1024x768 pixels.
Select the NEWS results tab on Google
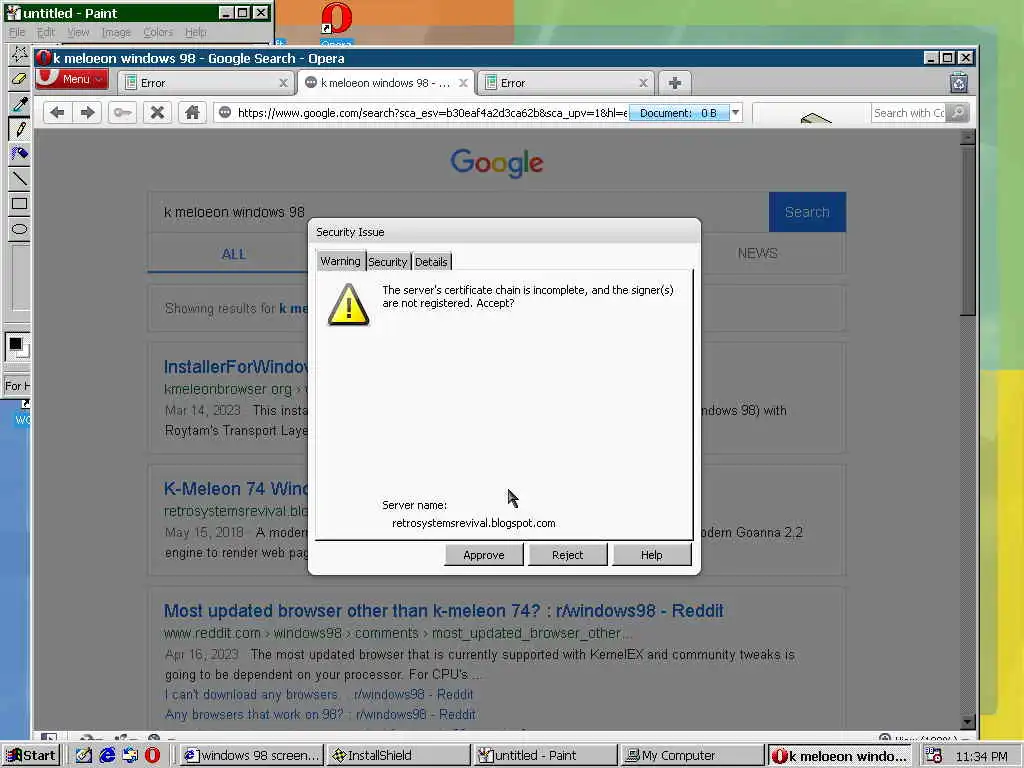pos(758,253)
